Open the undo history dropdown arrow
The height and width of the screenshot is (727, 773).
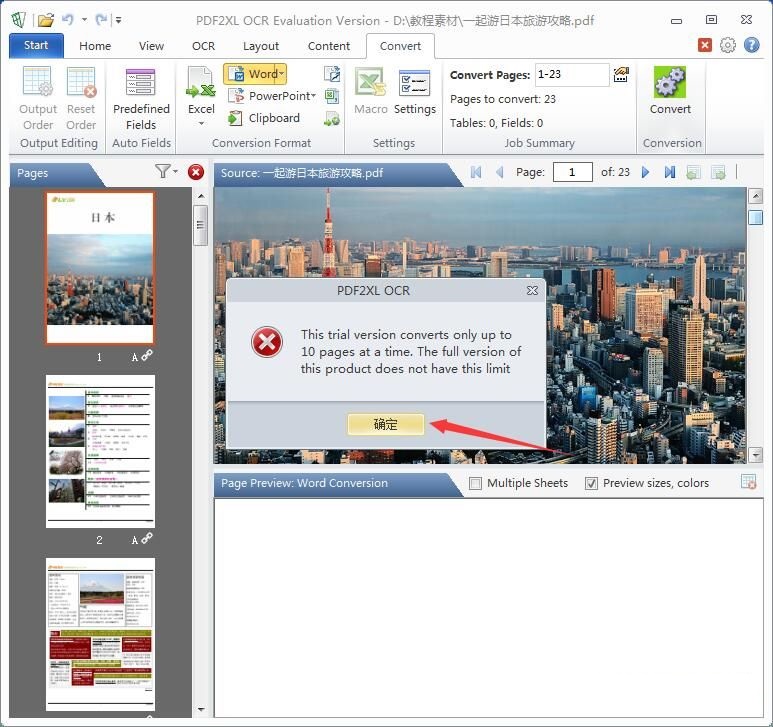tap(84, 20)
